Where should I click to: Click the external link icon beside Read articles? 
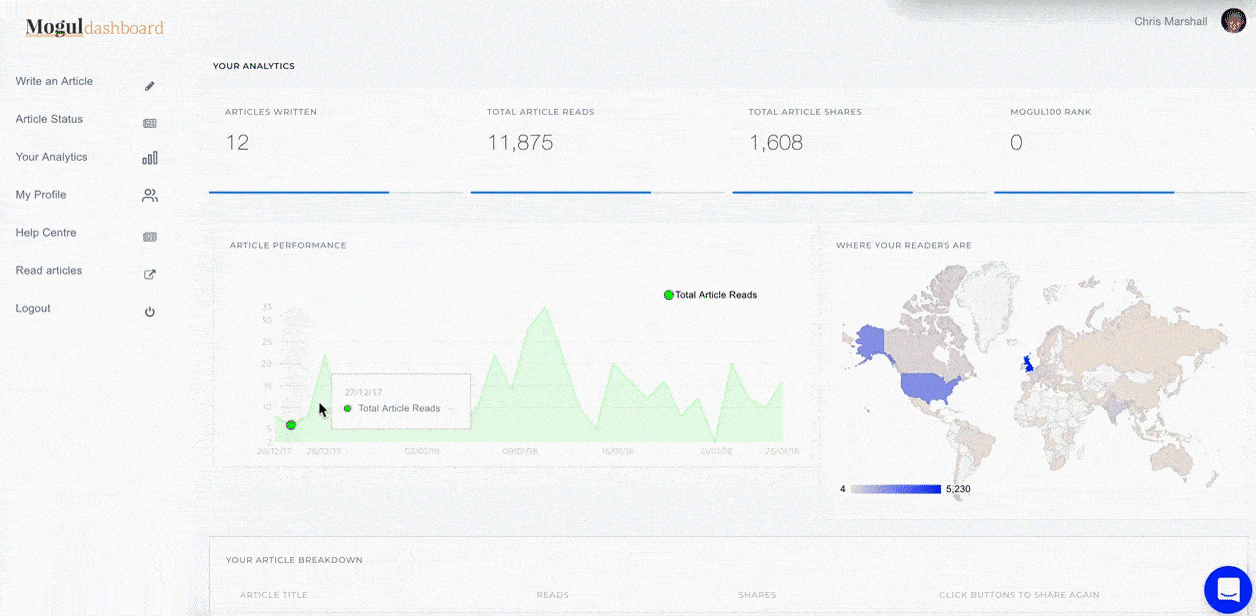[150, 275]
